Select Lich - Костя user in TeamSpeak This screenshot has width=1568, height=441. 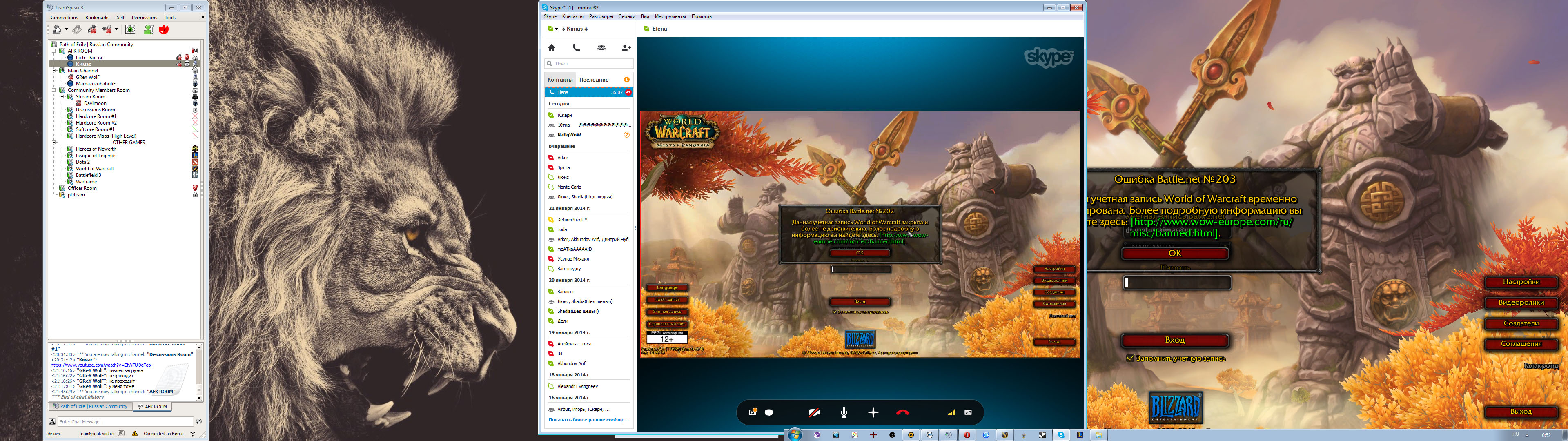pyautogui.click(x=89, y=57)
